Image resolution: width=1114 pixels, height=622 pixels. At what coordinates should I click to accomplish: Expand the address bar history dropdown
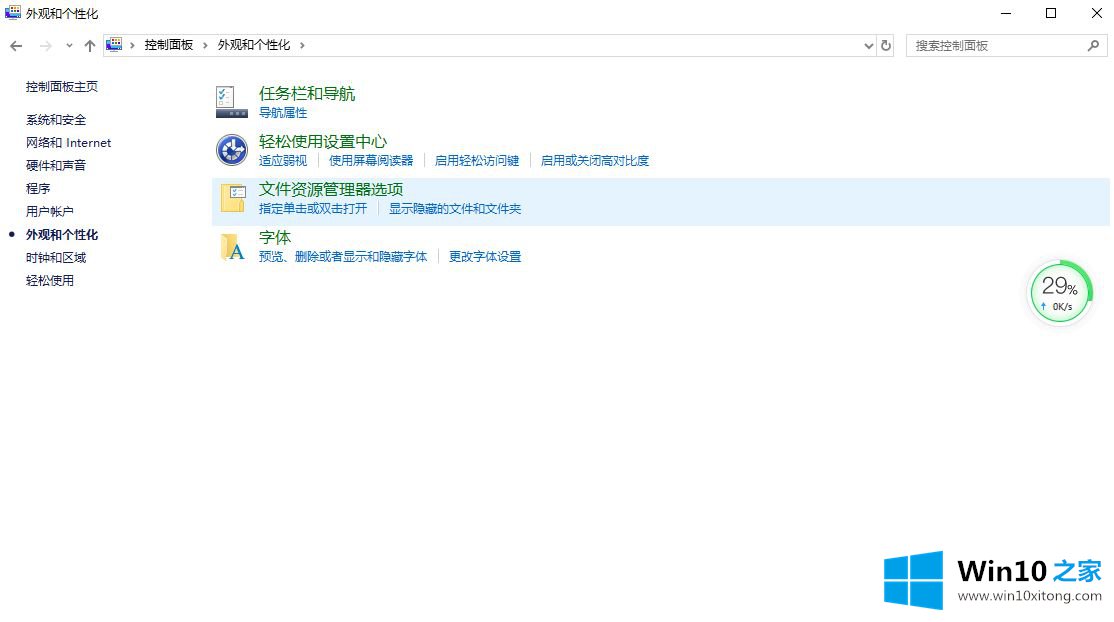click(x=868, y=46)
